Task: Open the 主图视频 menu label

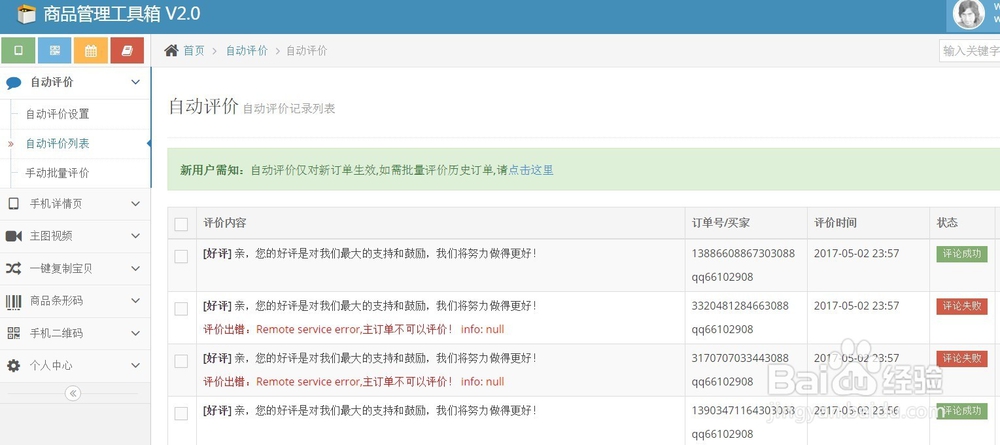Action: pos(51,237)
